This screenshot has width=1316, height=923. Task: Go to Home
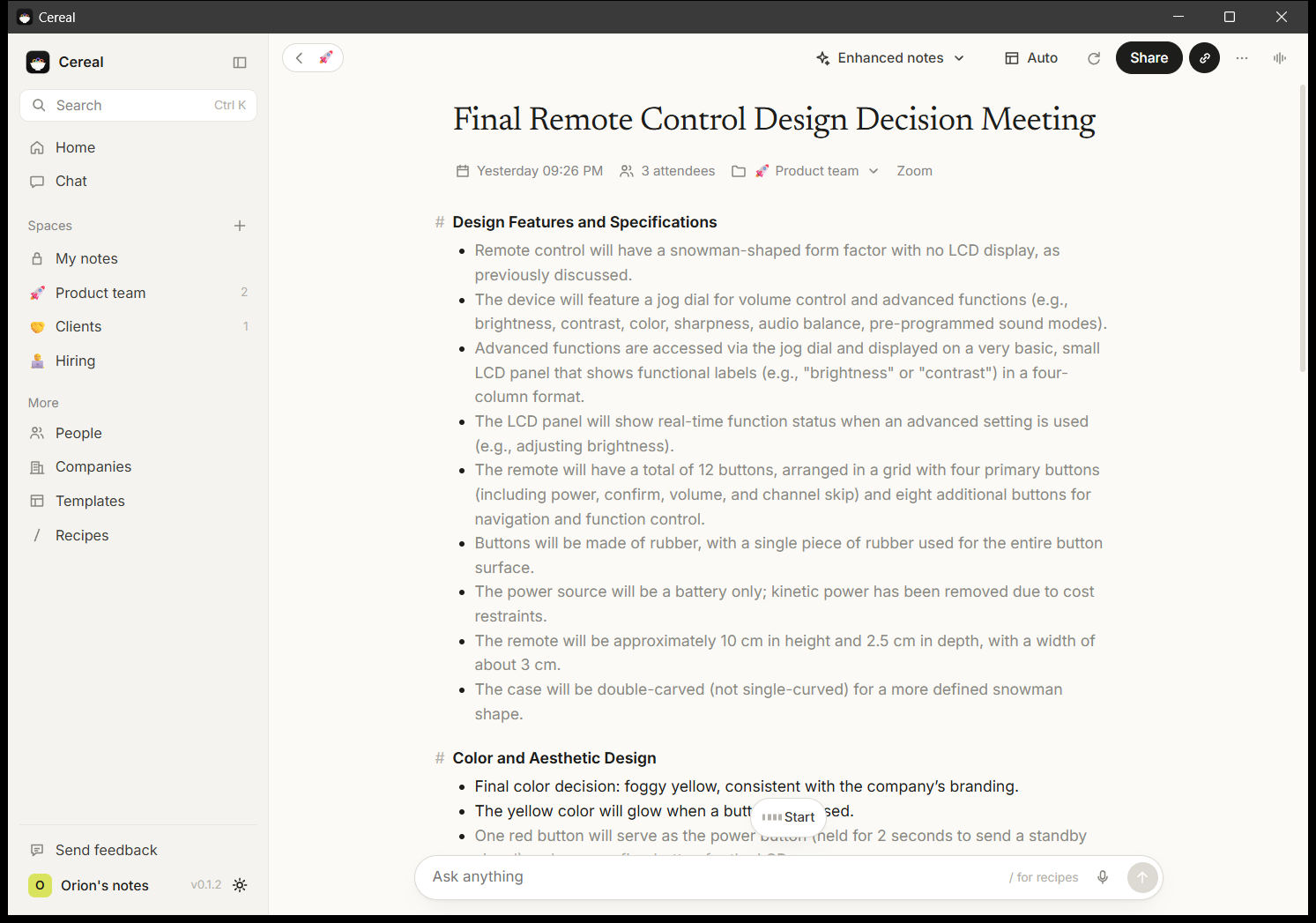point(138,147)
